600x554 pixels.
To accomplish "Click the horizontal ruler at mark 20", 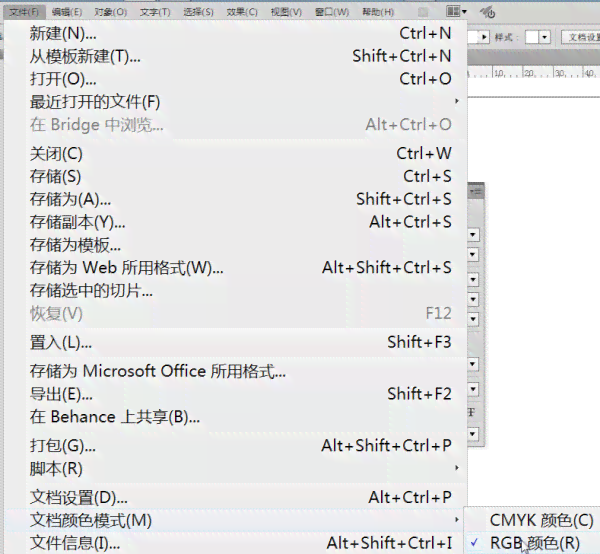I will click(530, 73).
